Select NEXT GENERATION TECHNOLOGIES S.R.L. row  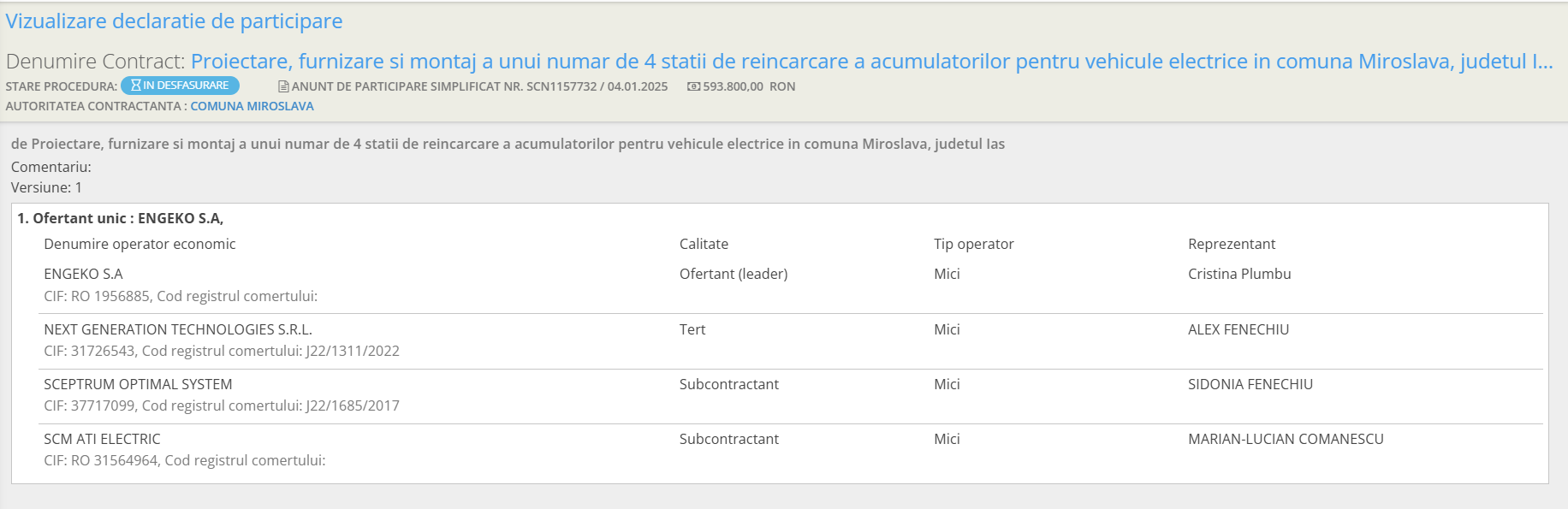coord(791,340)
